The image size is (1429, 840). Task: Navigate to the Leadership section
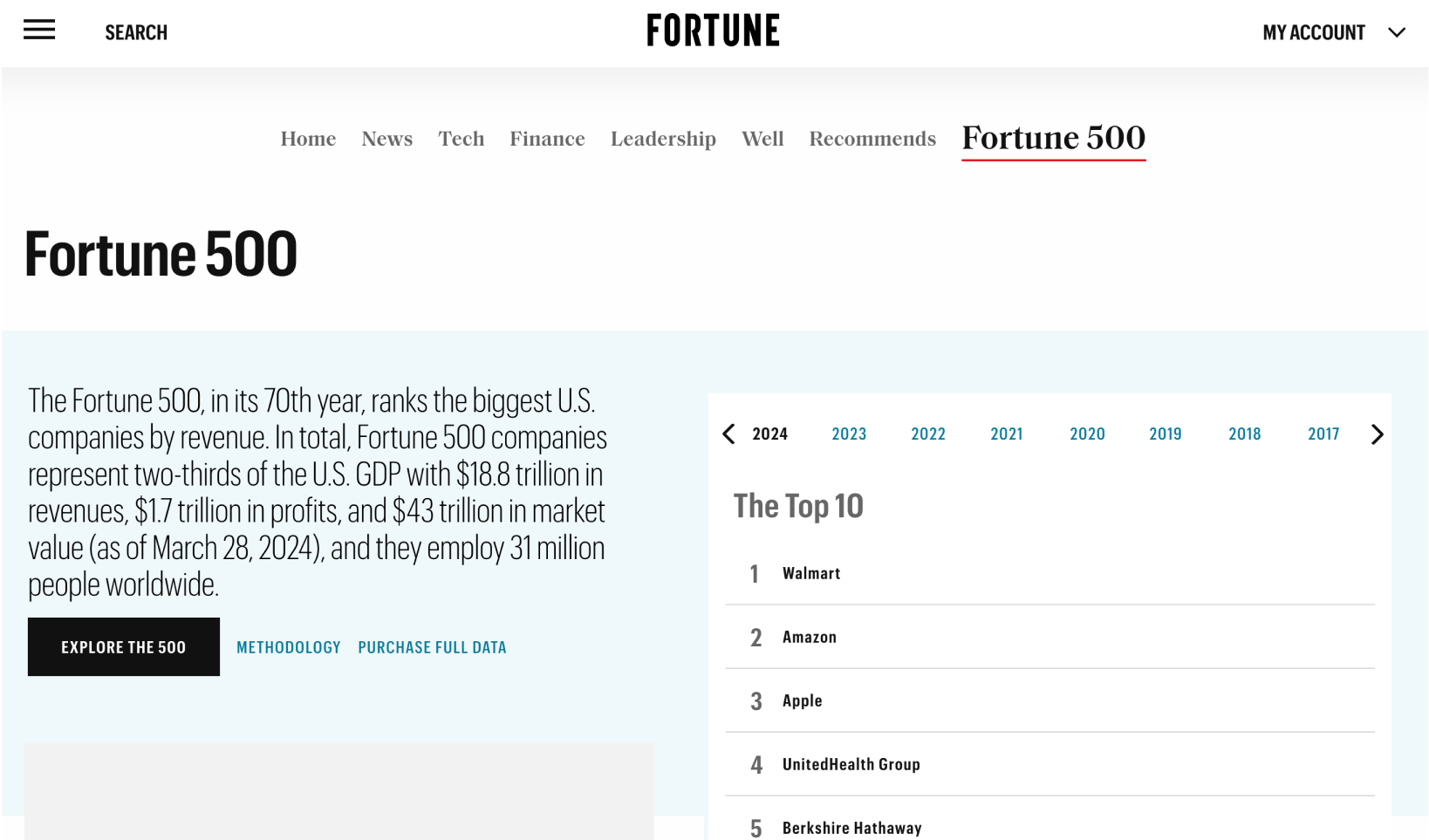663,140
